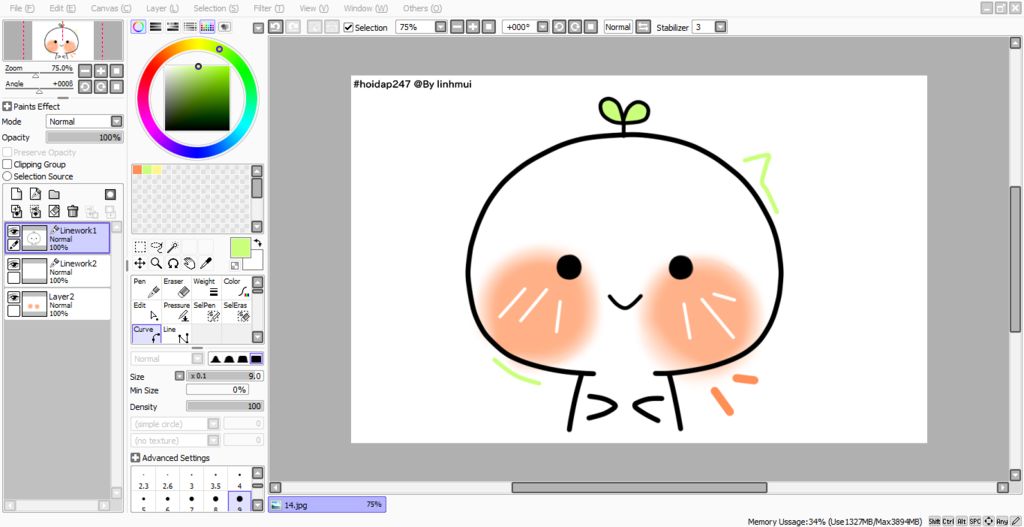Open the Window menu
Image resolution: width=1024 pixels, height=527 pixels.
click(x=365, y=8)
